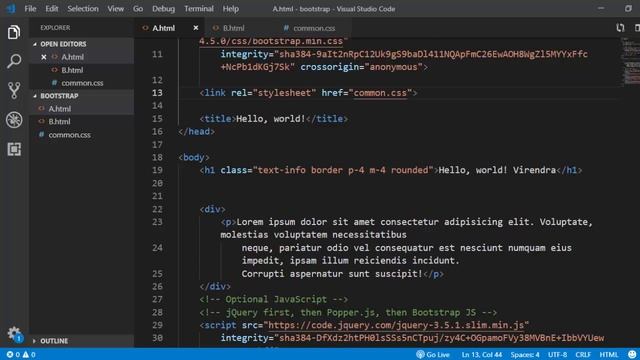Open the Explorer view in activity bar
The height and width of the screenshot is (360, 640).
click(x=14, y=32)
